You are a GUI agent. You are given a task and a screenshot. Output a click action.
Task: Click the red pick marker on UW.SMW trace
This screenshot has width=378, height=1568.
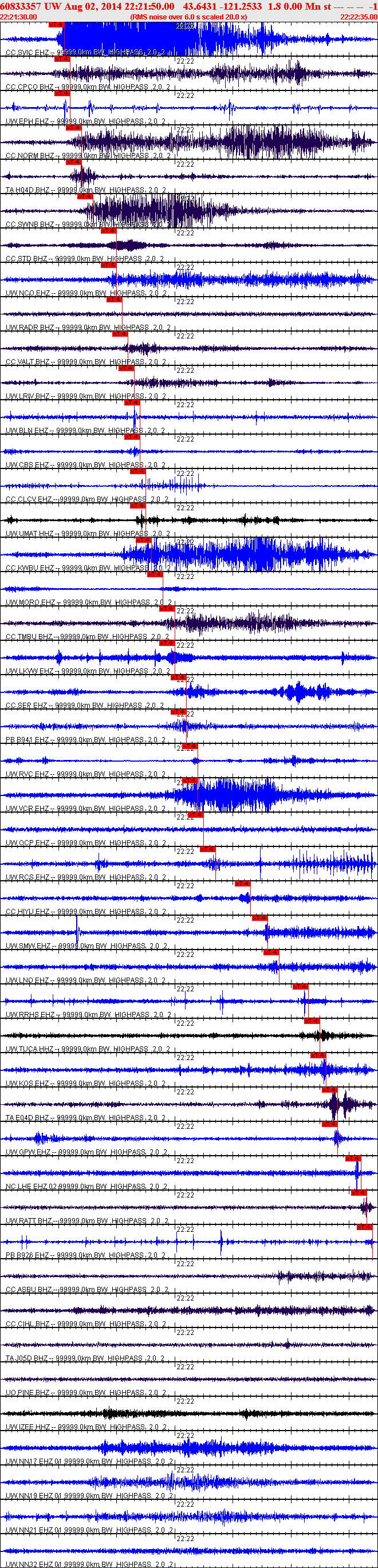(259, 918)
